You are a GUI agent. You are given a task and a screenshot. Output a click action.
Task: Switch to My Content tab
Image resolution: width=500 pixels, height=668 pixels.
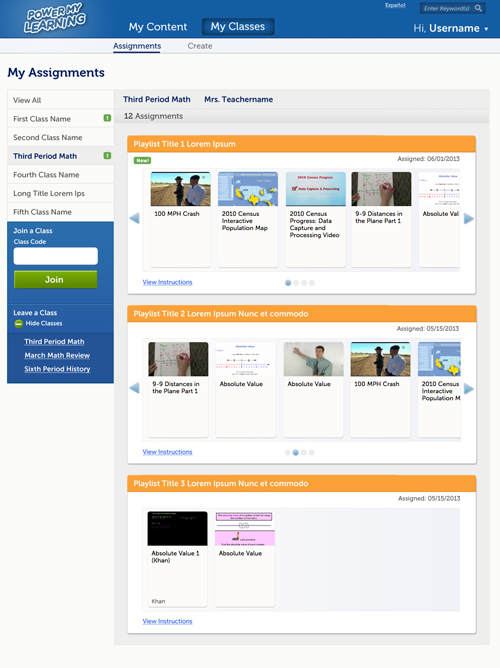pyautogui.click(x=158, y=27)
